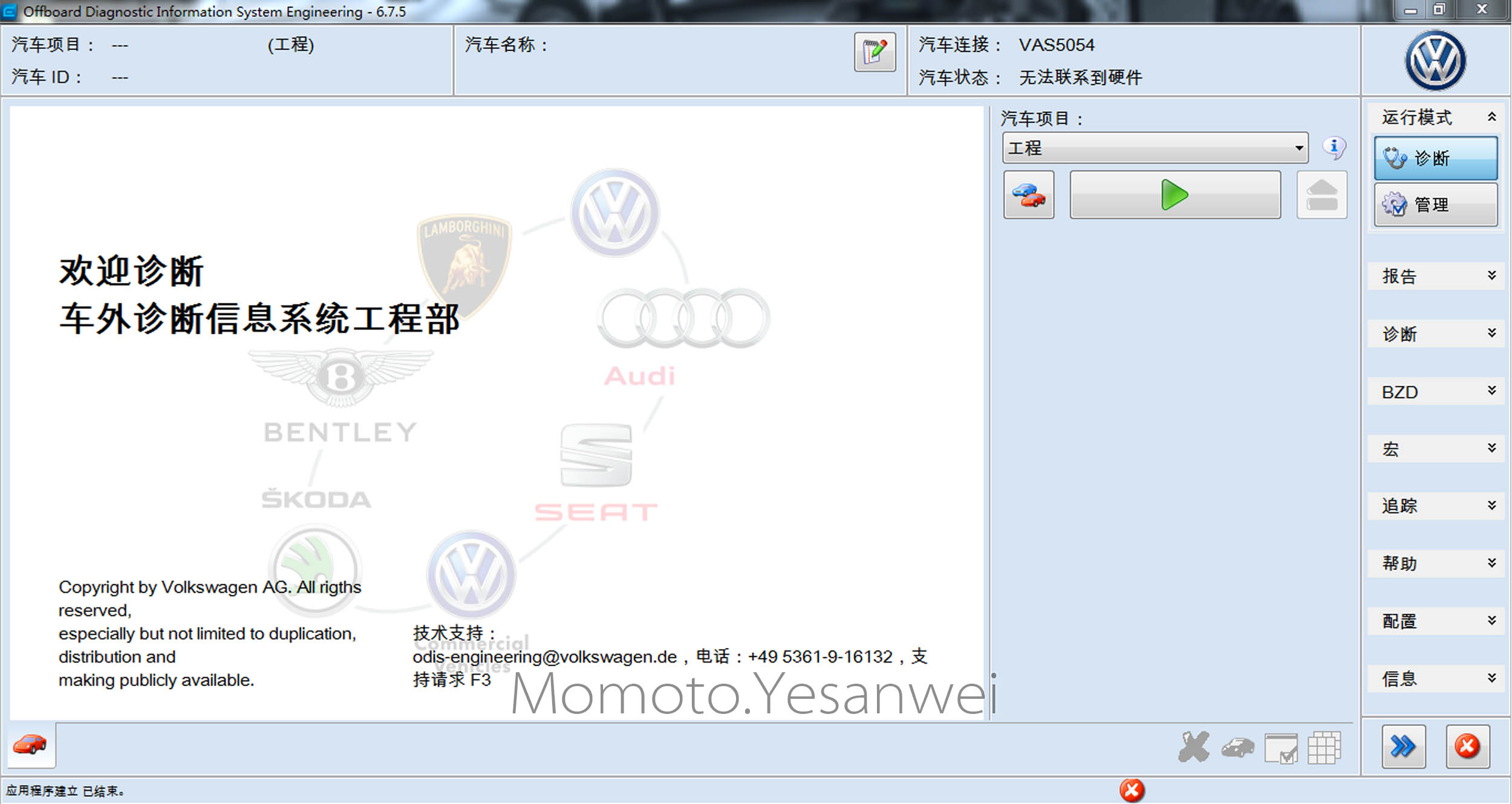Viewport: 1512px width, 804px height.
Task: Click the blue info icon next to 汽车项目
Action: tap(1334, 148)
